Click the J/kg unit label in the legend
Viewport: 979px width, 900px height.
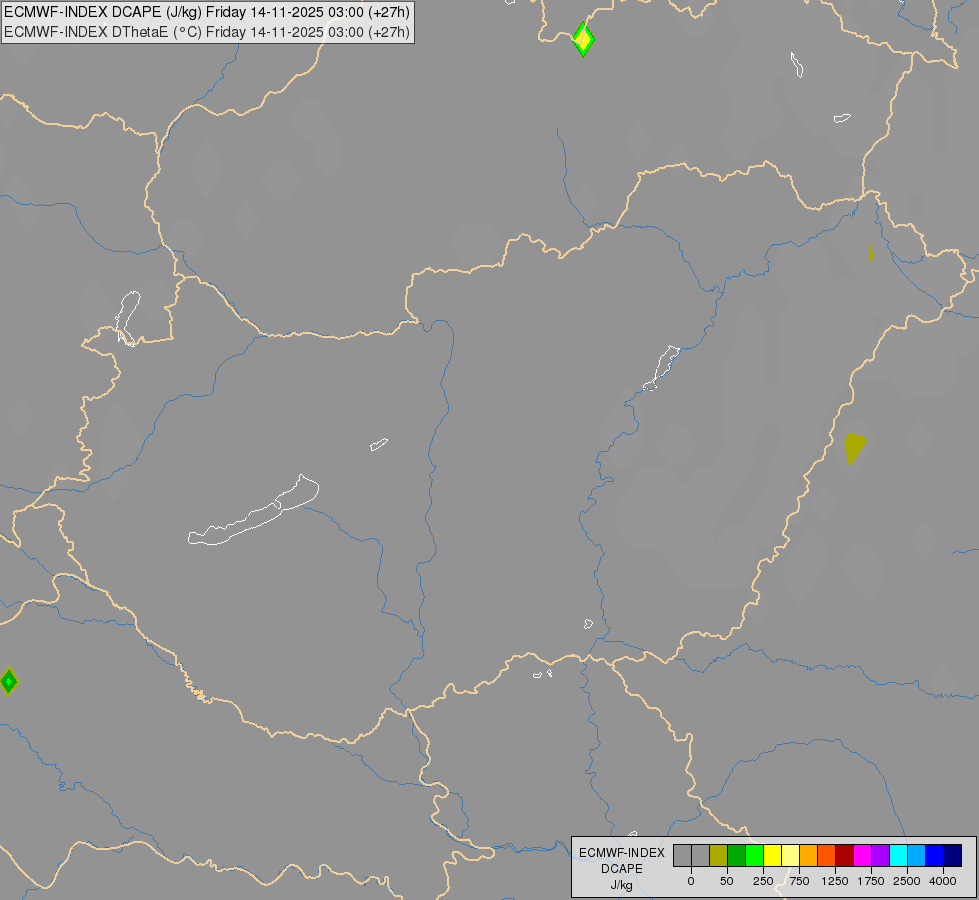[622, 886]
